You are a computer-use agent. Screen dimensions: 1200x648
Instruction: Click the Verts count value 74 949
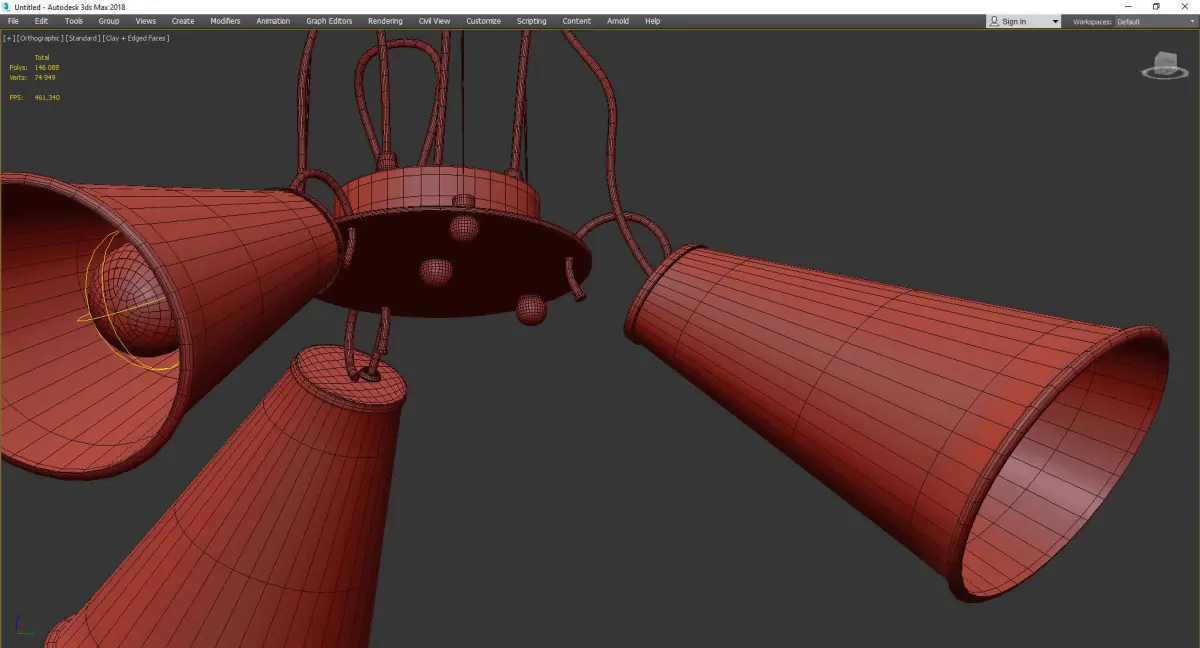point(45,76)
